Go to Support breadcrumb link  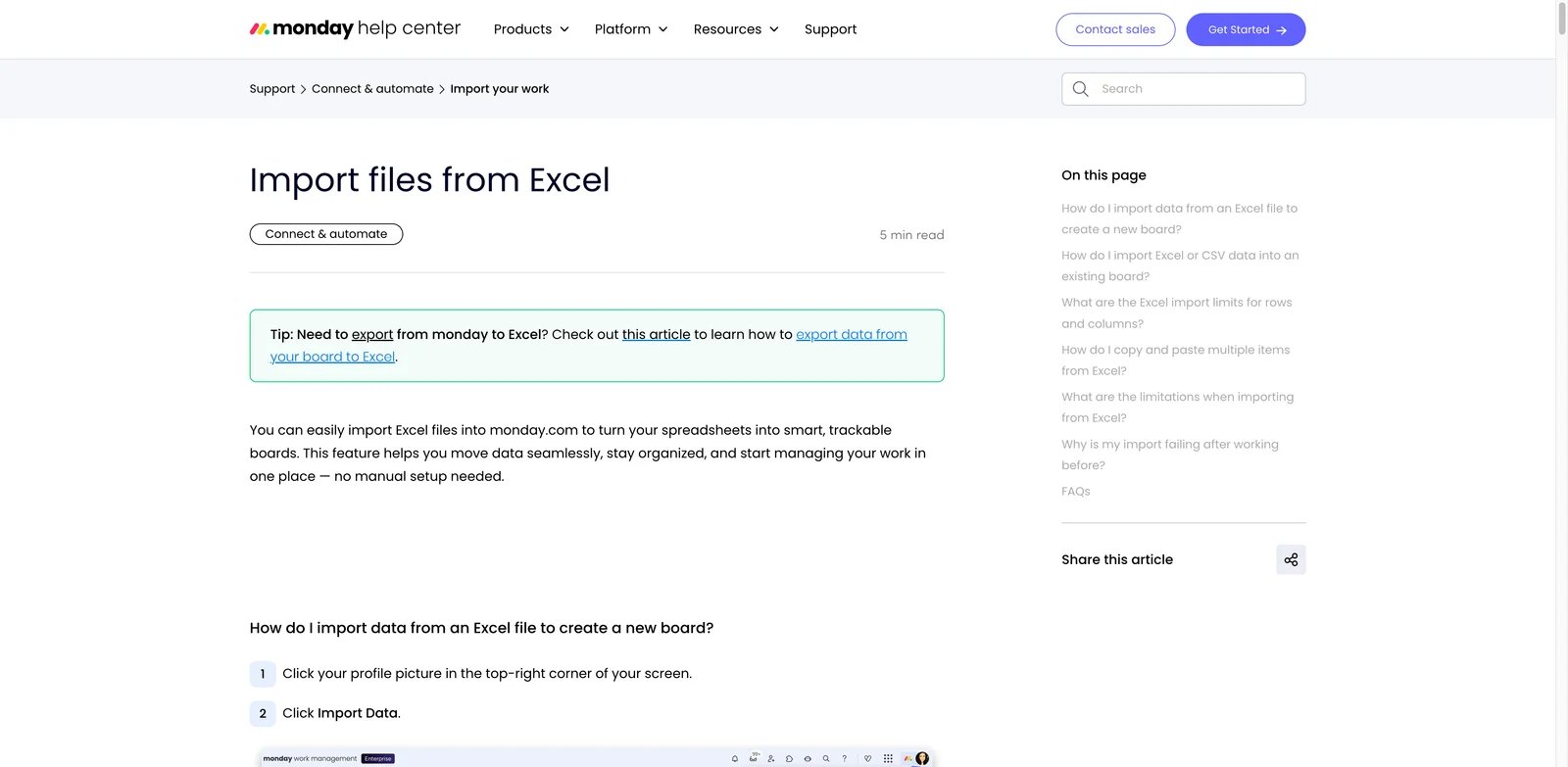pos(272,89)
